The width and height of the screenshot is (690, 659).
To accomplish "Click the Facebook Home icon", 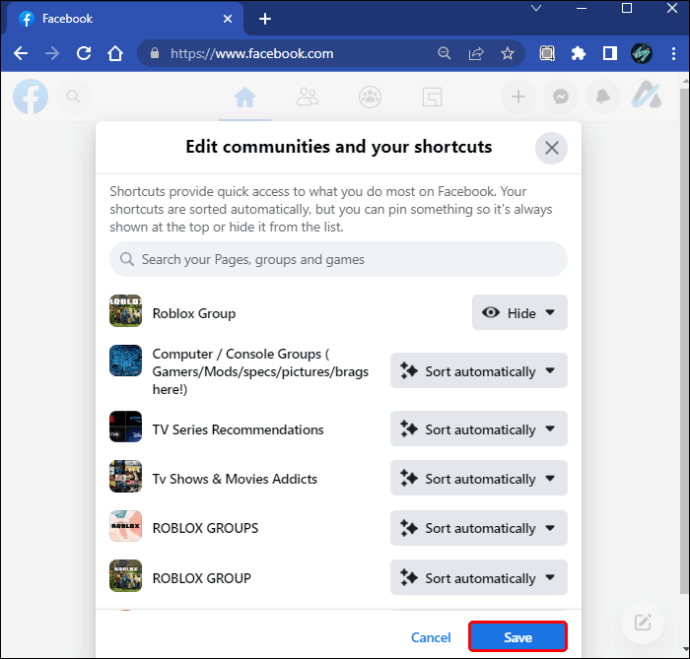I will click(245, 97).
